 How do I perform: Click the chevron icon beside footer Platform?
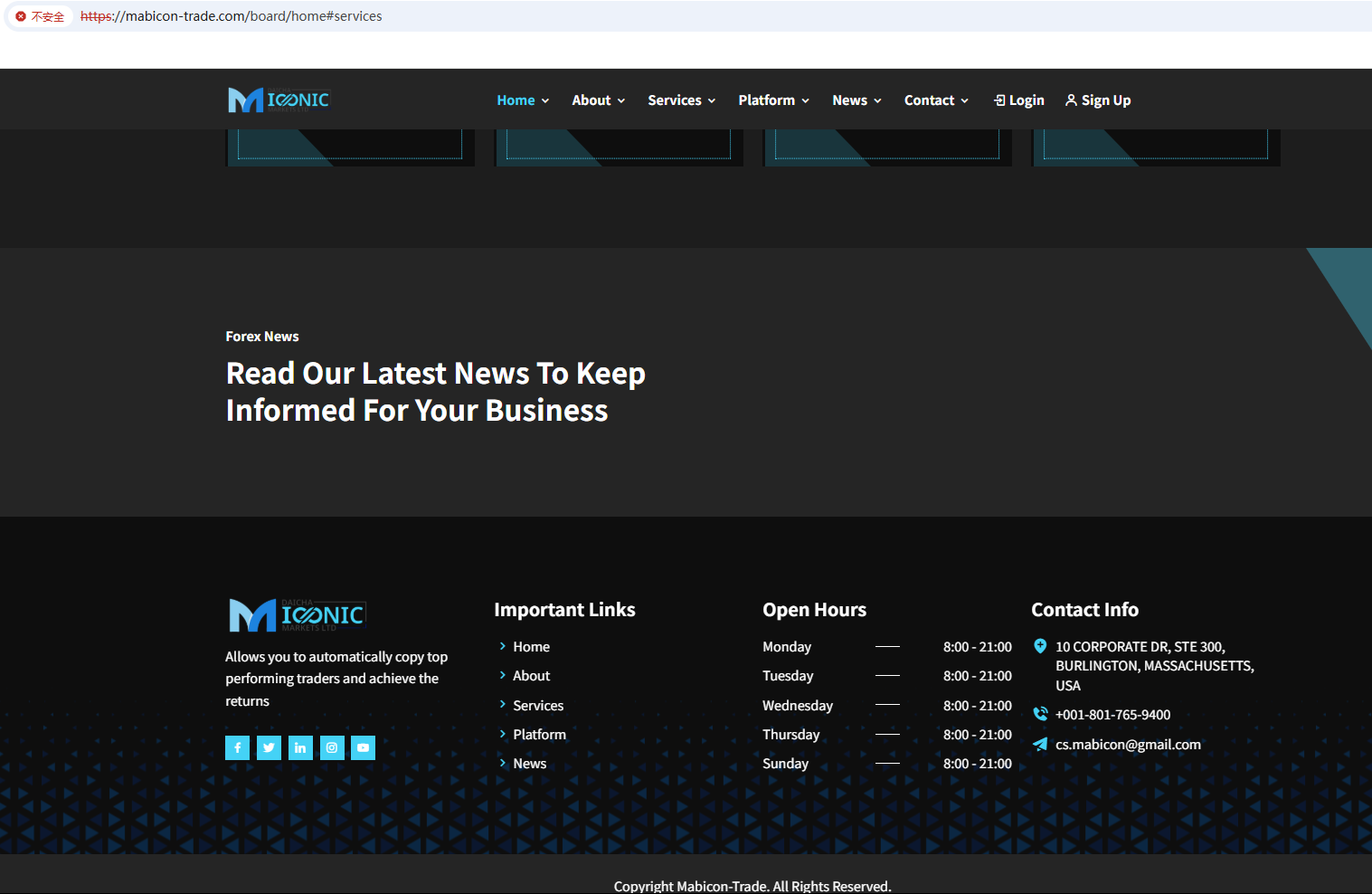pos(503,734)
